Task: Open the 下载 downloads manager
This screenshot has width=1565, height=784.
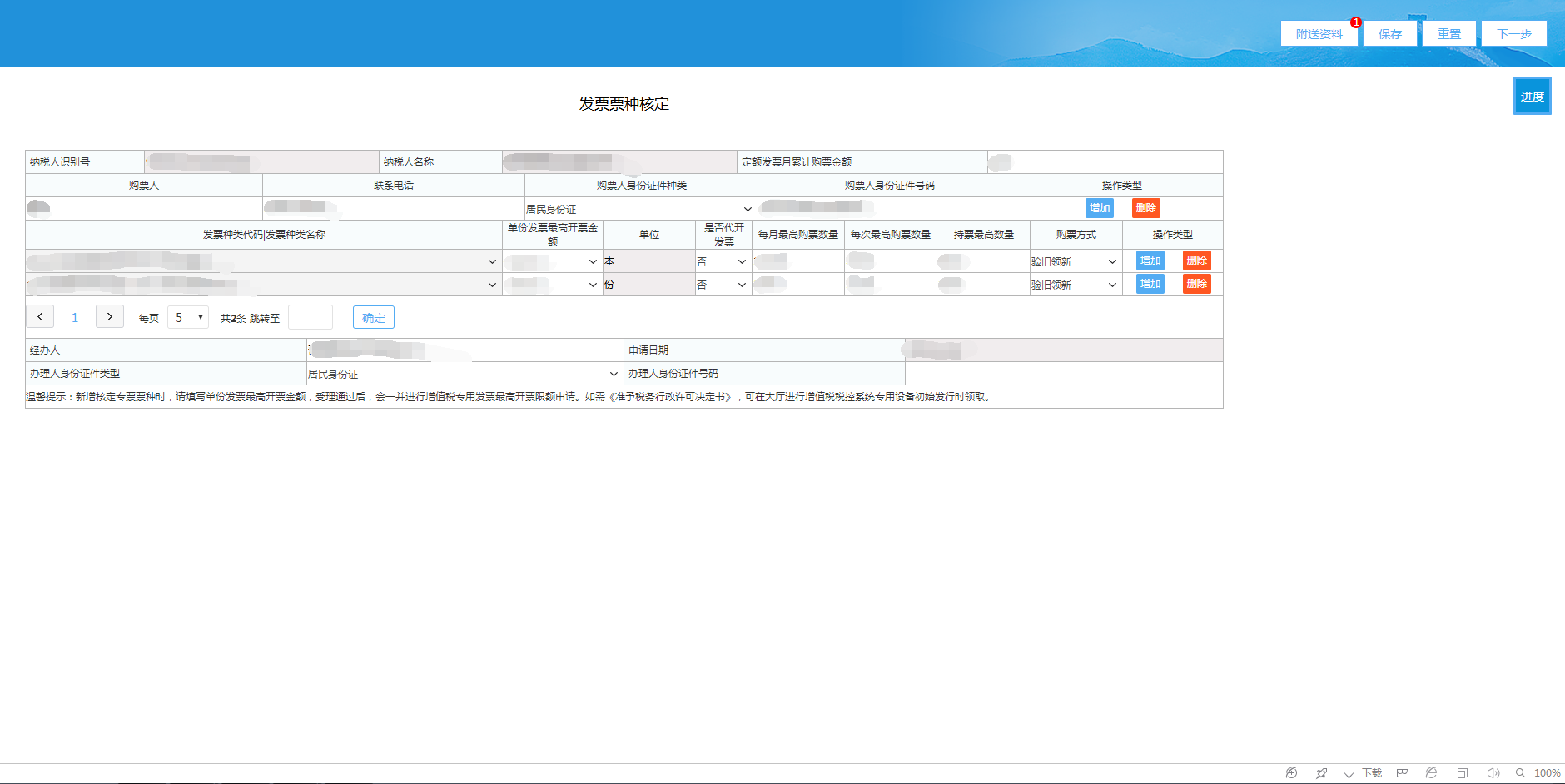Action: (x=1363, y=773)
